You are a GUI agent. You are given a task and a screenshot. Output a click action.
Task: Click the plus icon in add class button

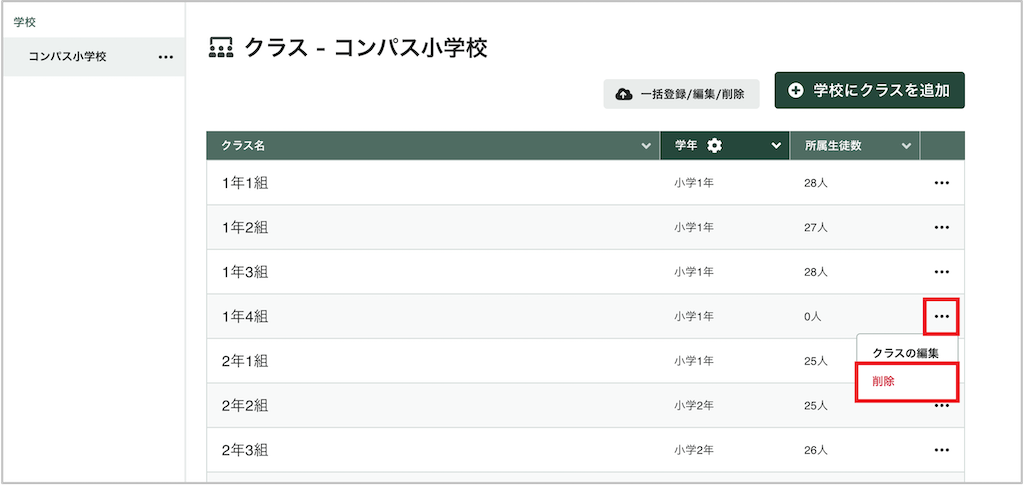(795, 91)
